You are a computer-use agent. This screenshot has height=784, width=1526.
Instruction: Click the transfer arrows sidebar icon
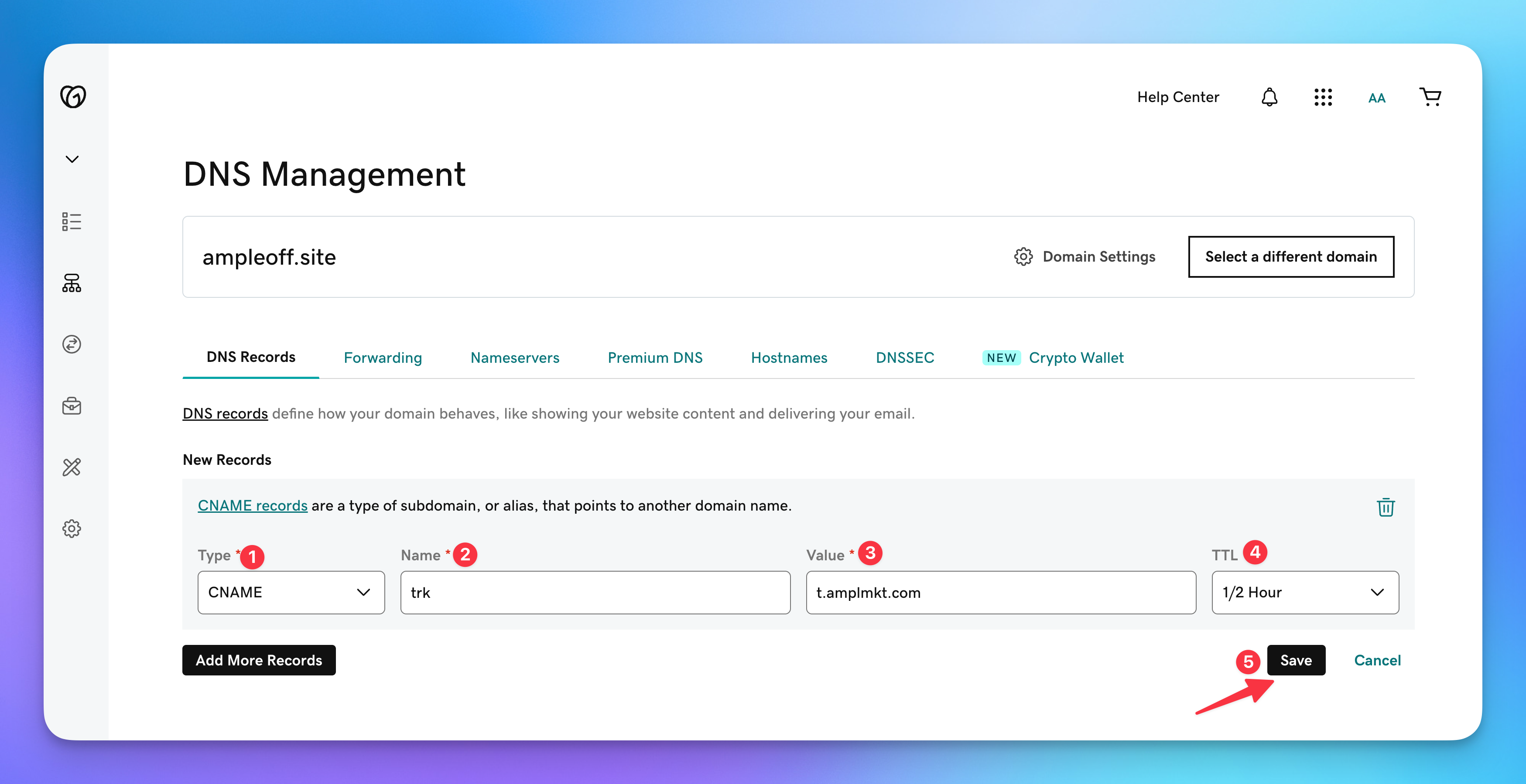pos(72,344)
